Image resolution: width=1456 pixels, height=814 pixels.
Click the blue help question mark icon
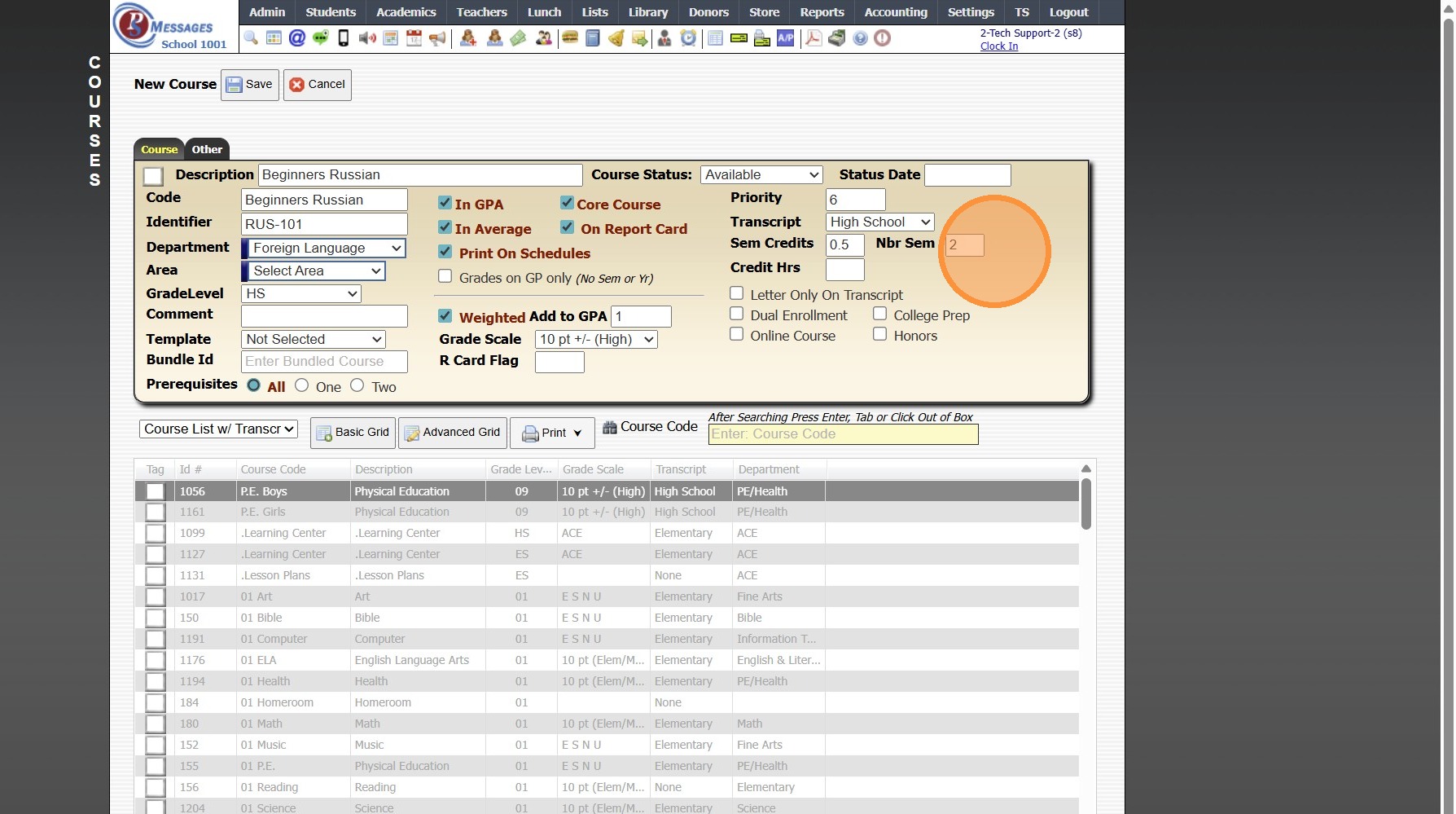point(860,38)
